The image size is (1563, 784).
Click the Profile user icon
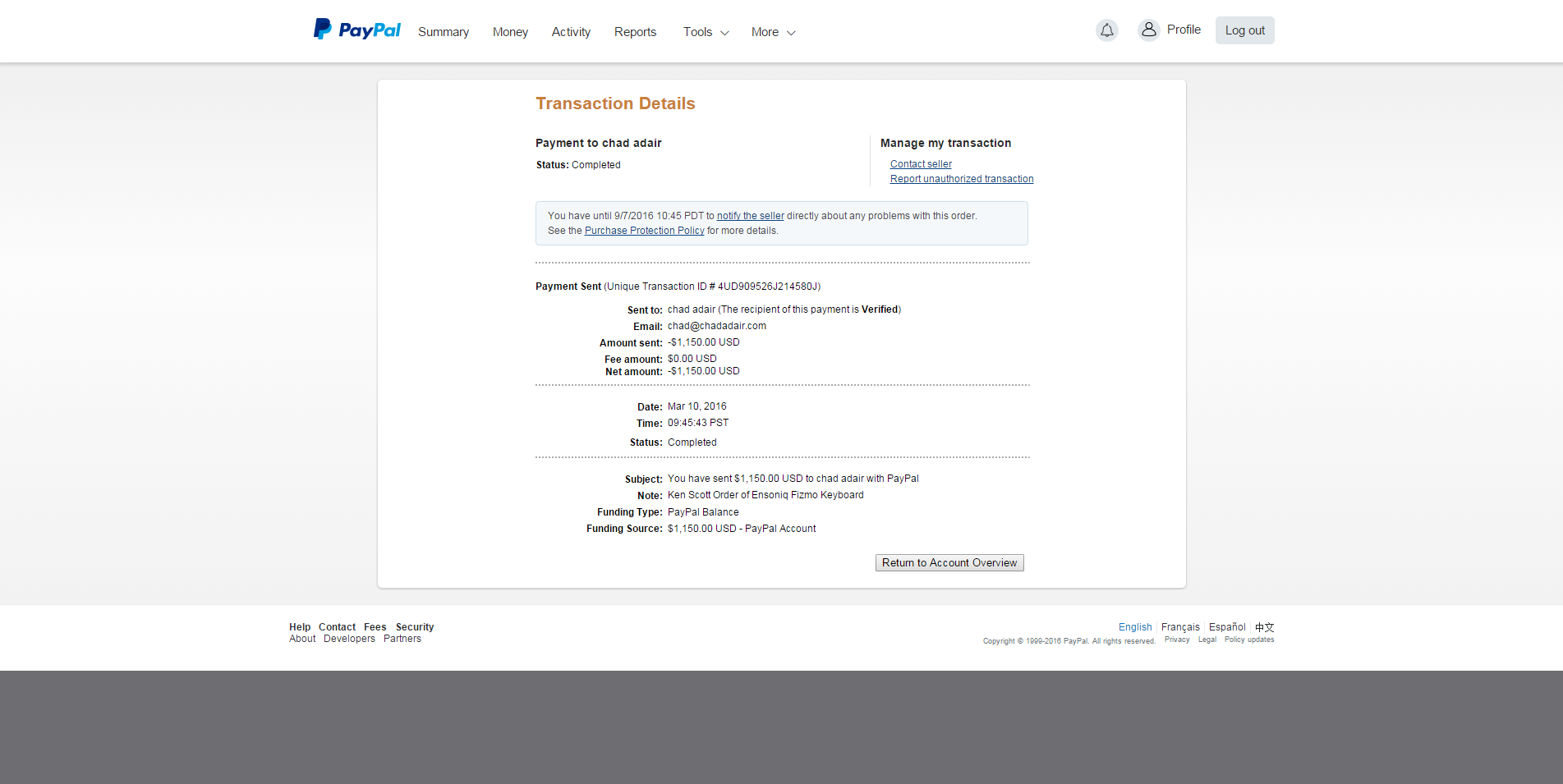click(1148, 30)
